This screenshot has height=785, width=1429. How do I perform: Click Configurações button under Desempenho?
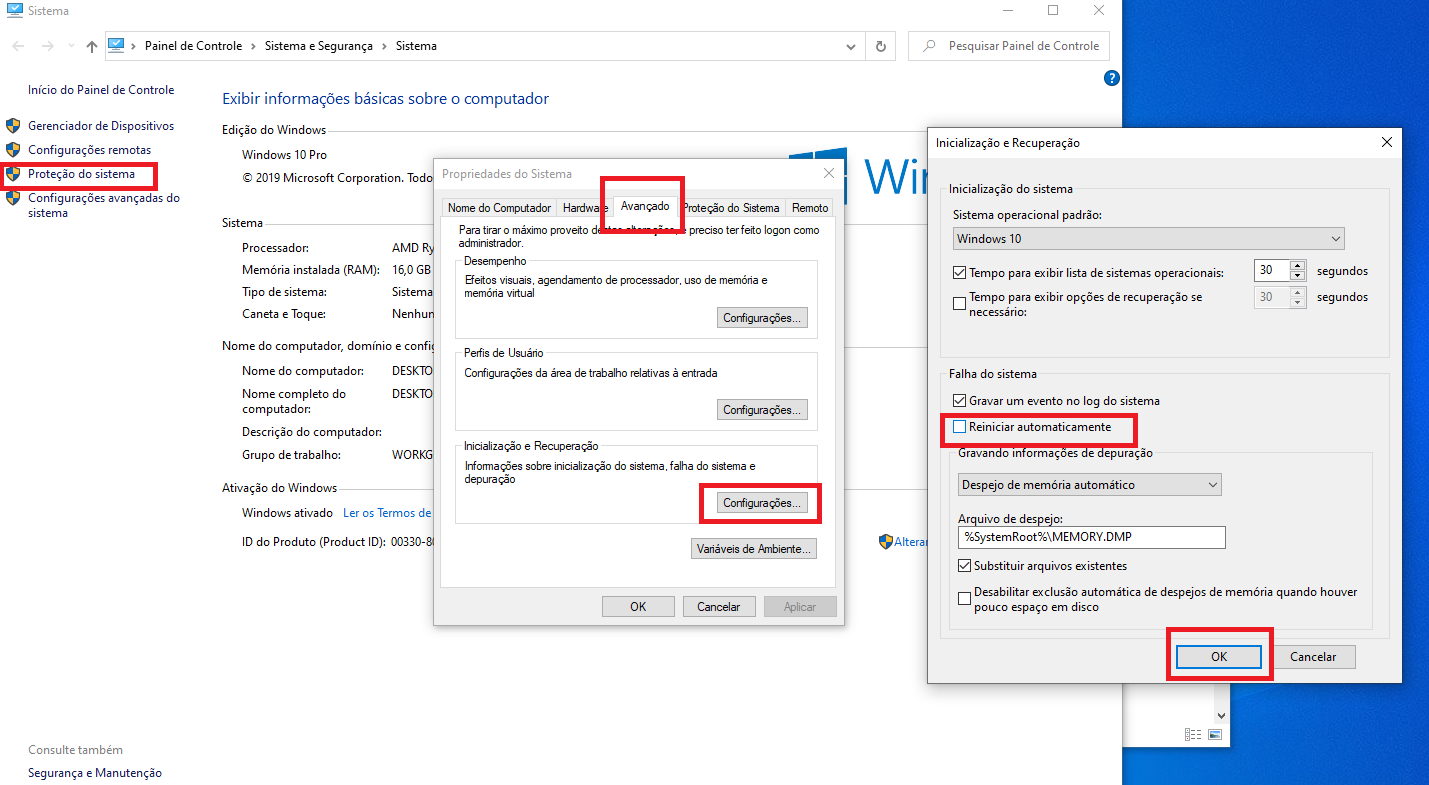point(762,318)
